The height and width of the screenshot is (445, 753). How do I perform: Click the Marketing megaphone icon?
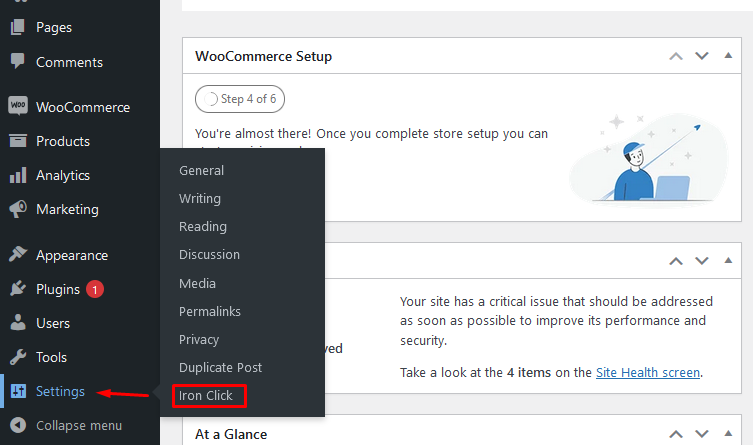coord(17,209)
